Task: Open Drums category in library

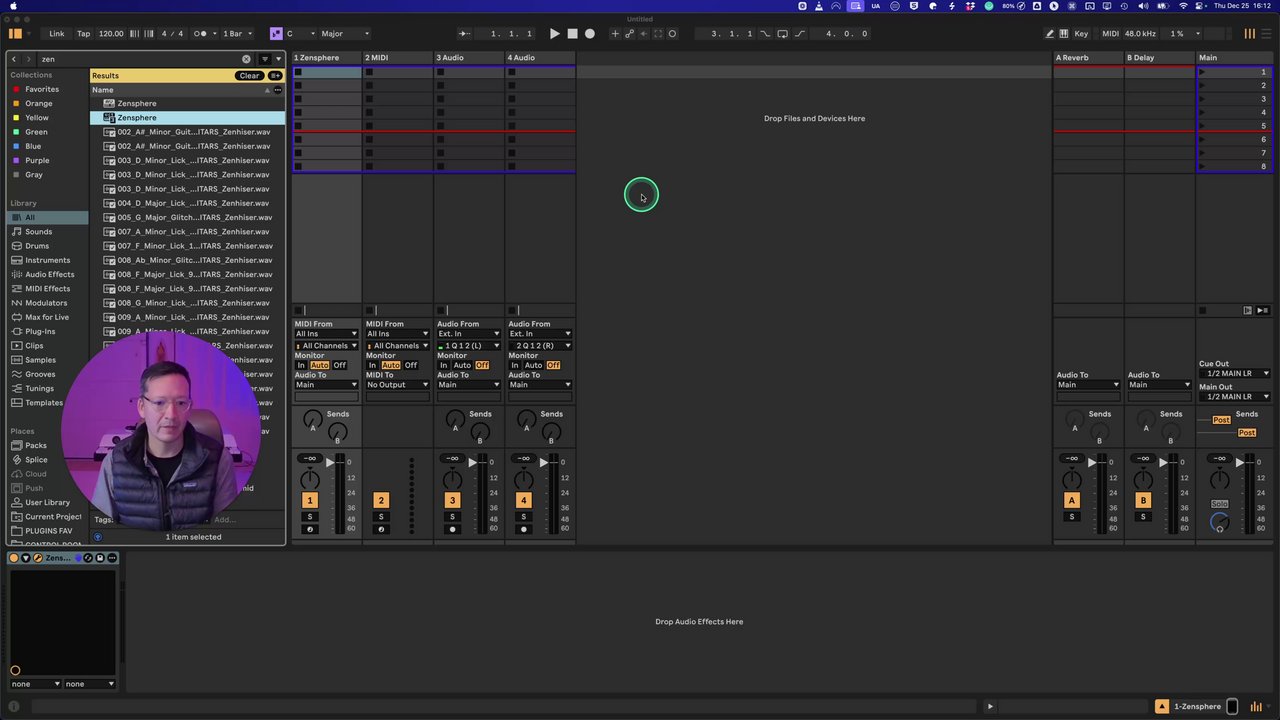Action: 36,246
